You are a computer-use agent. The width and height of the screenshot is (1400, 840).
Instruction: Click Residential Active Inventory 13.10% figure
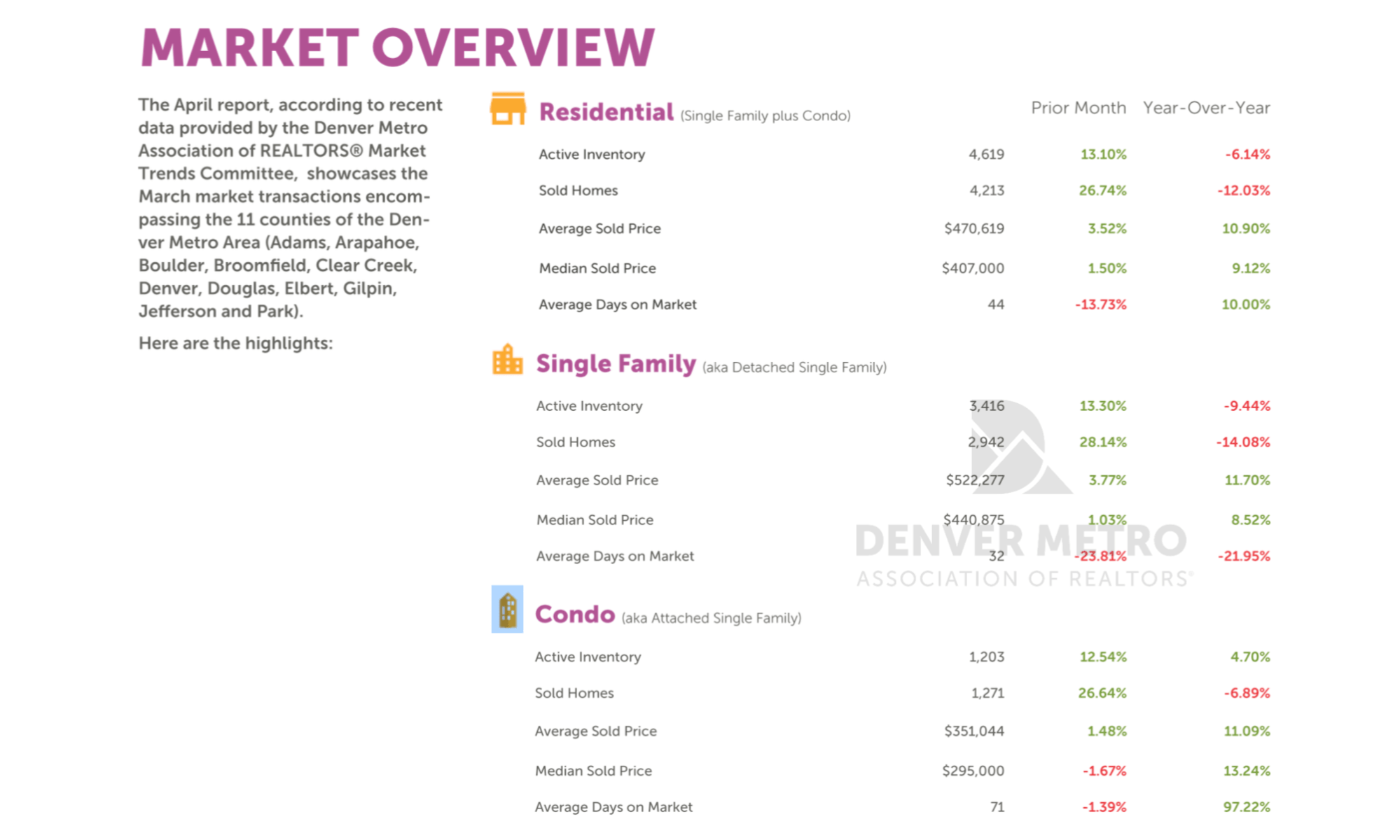click(1102, 154)
